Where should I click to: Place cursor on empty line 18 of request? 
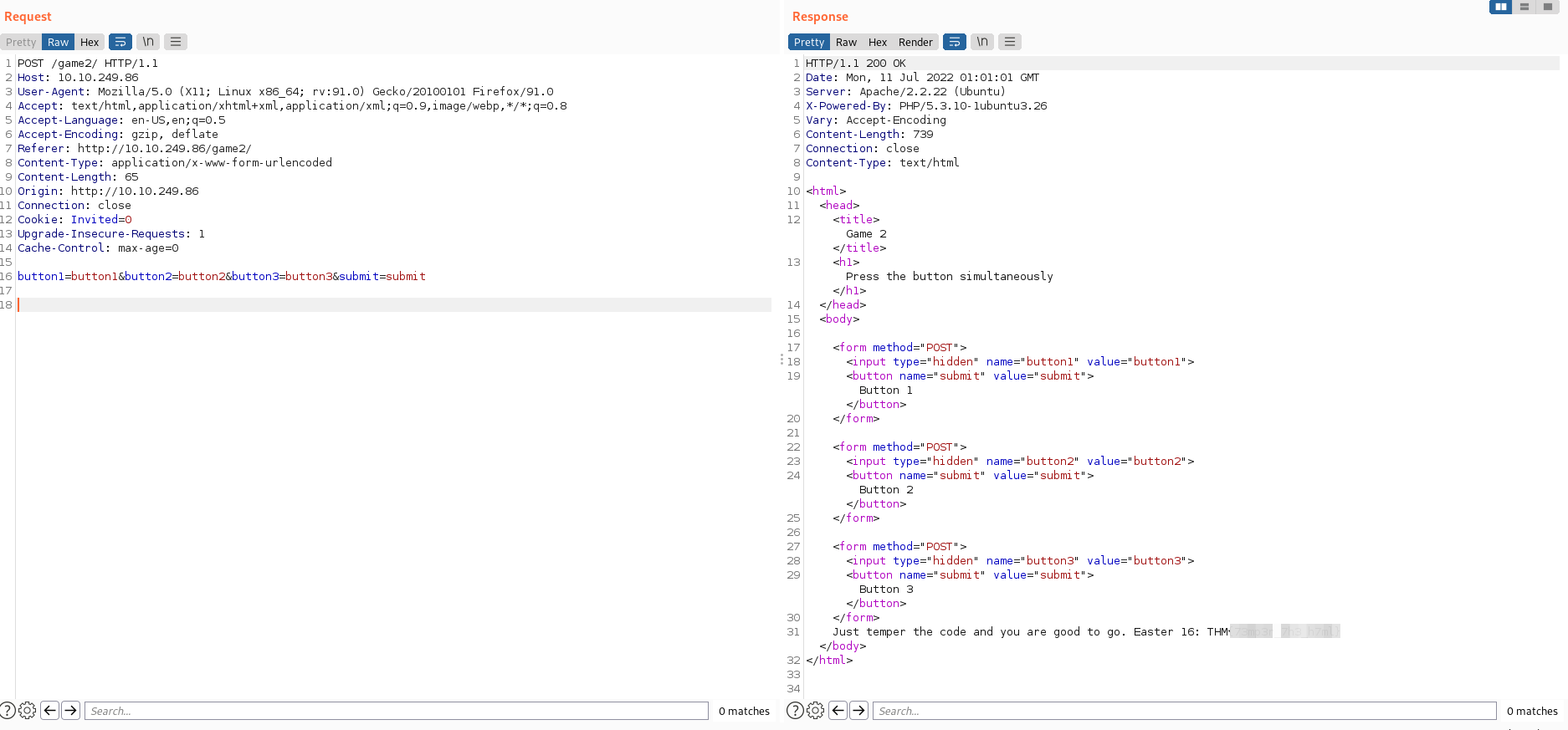(x=393, y=305)
